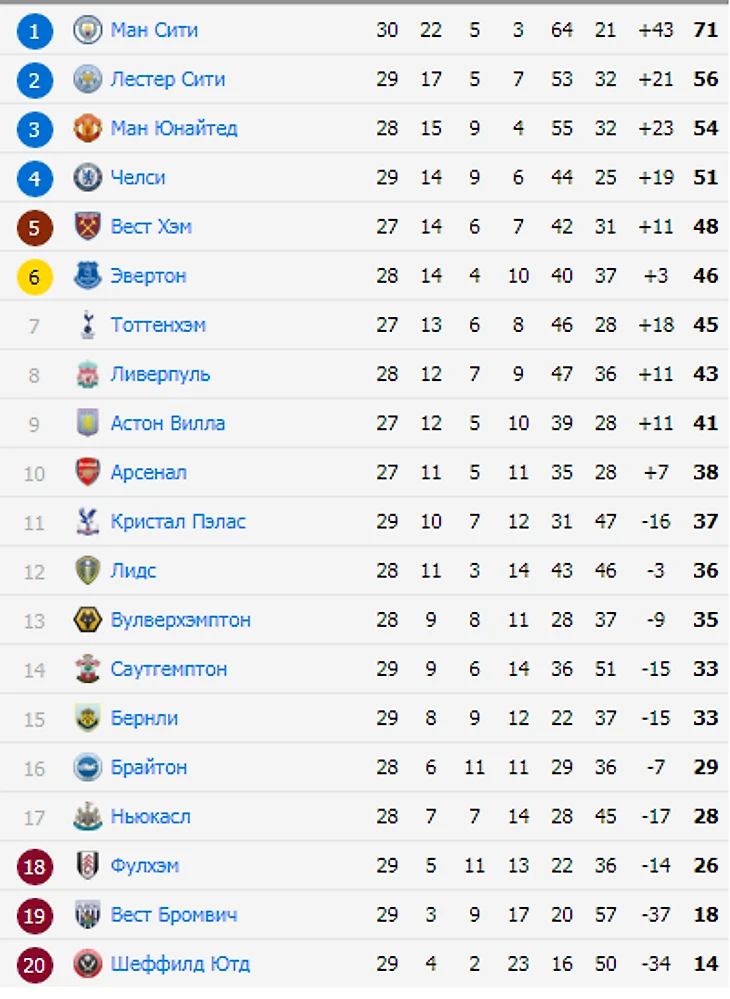This screenshot has height=999, width=730.
Task: Click the Manchester United crest icon
Action: pyautogui.click(x=88, y=128)
